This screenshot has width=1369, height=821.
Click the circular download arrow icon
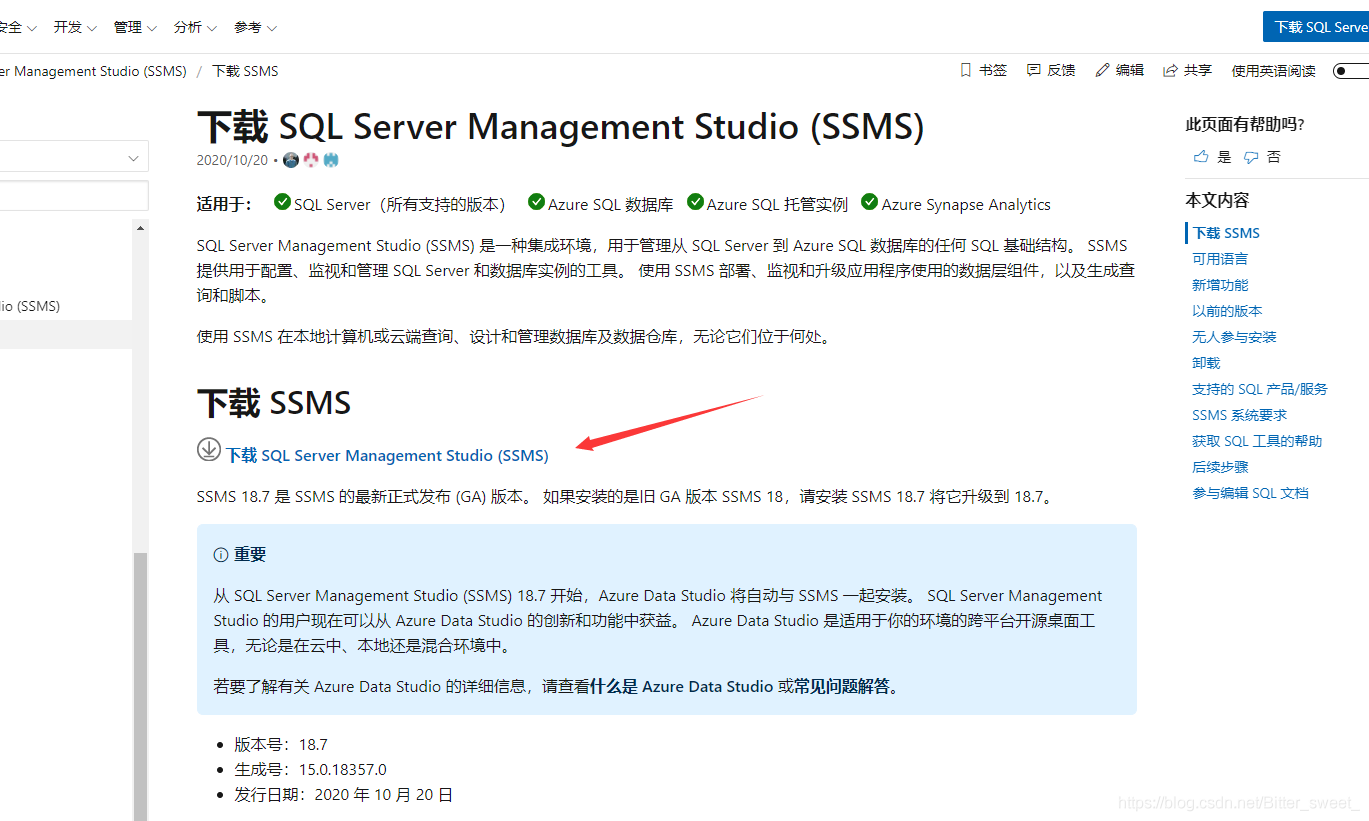[x=208, y=450]
